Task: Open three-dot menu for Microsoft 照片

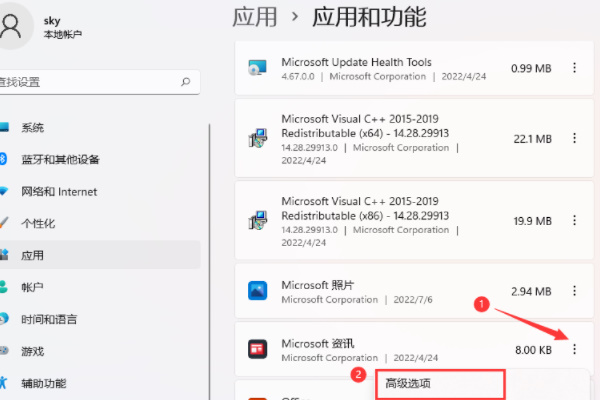Action: coord(574,291)
